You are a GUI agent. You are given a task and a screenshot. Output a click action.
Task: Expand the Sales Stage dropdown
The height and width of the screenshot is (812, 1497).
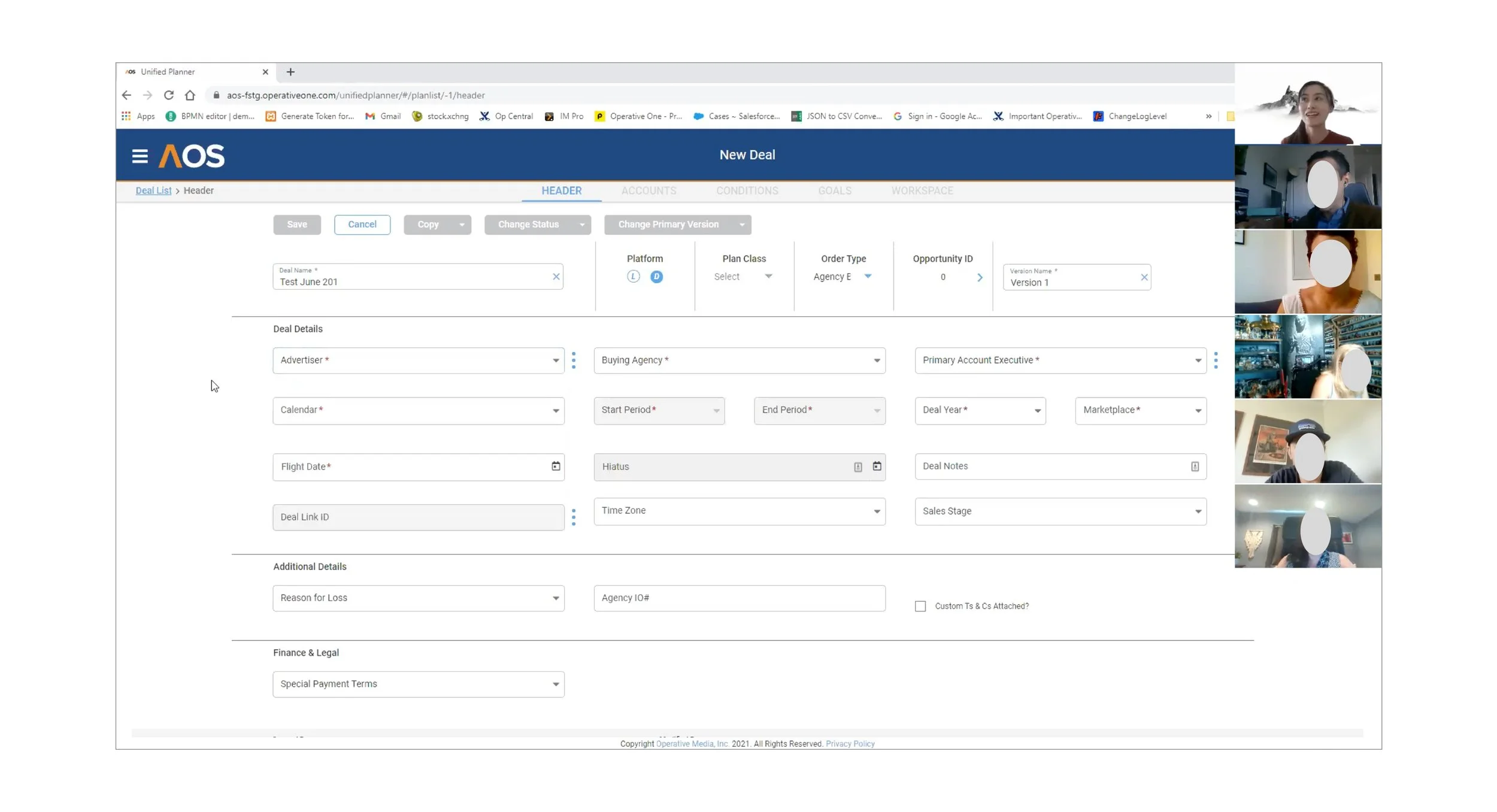click(1198, 511)
